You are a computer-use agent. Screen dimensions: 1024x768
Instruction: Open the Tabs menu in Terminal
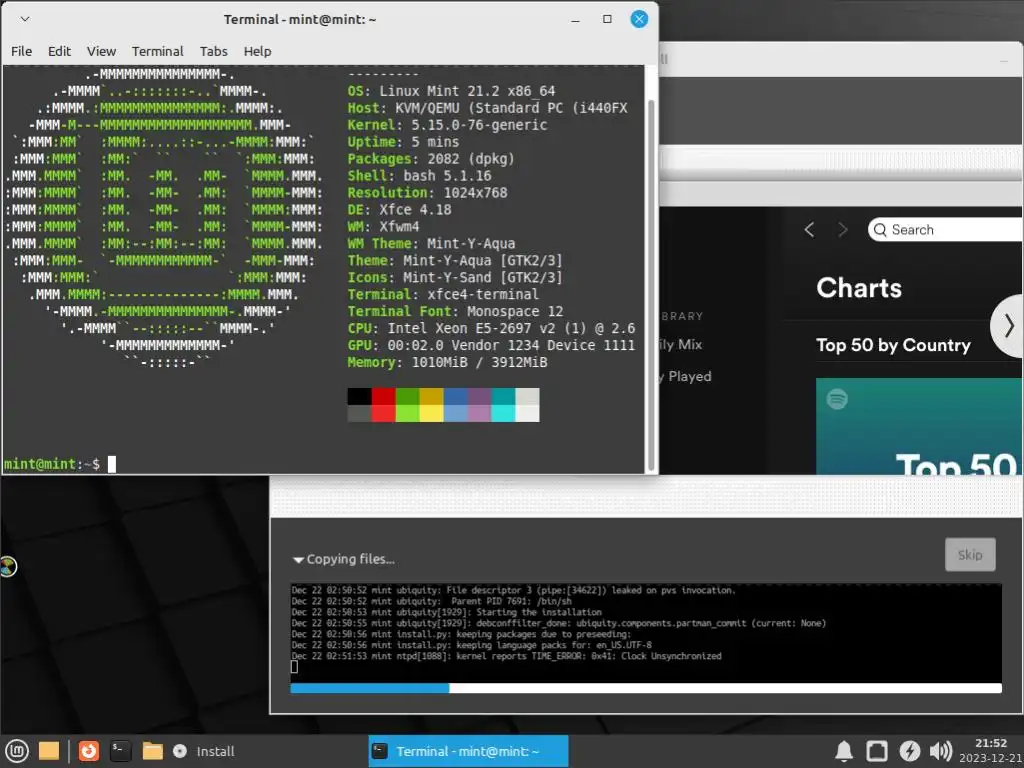214,51
